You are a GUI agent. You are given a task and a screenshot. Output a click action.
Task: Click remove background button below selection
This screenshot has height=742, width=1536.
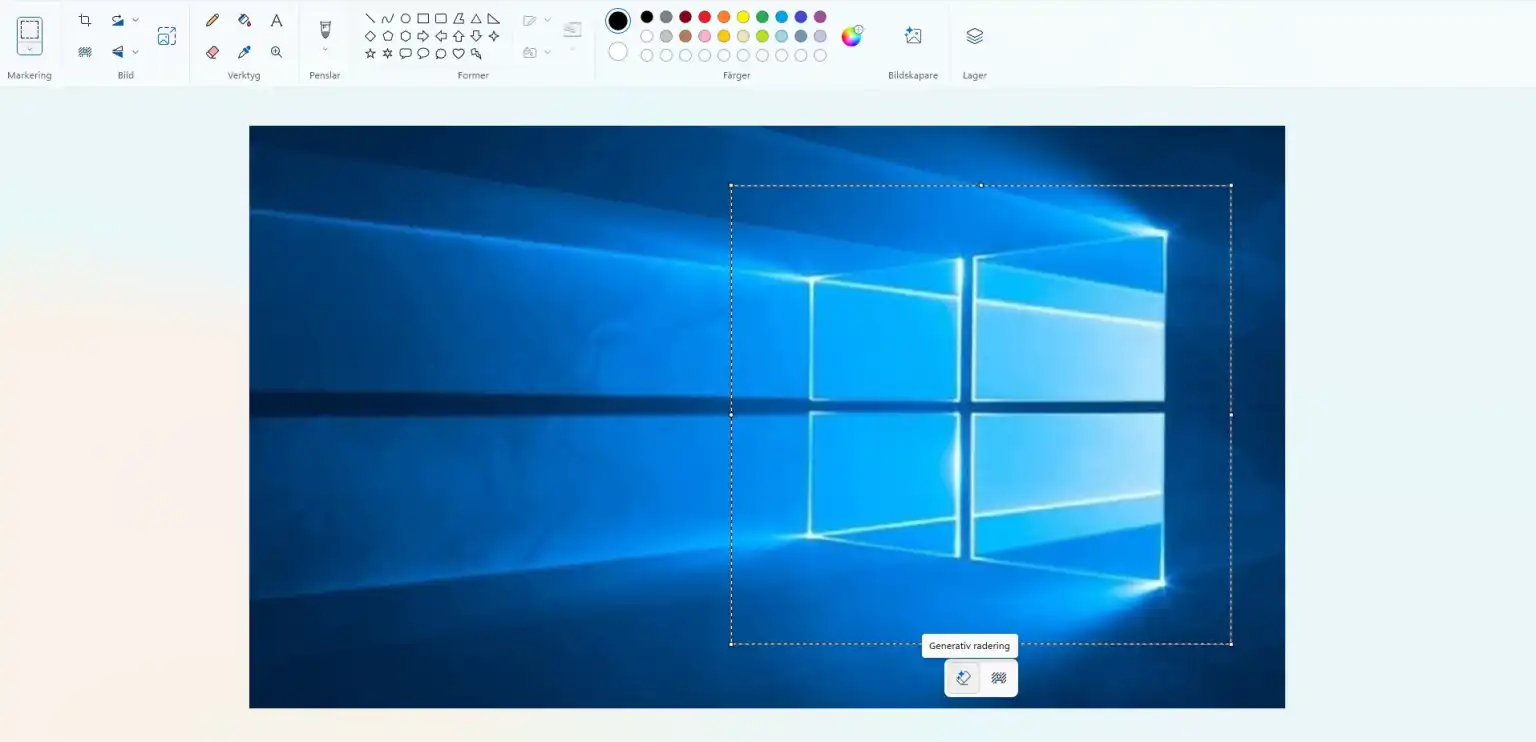(x=998, y=678)
